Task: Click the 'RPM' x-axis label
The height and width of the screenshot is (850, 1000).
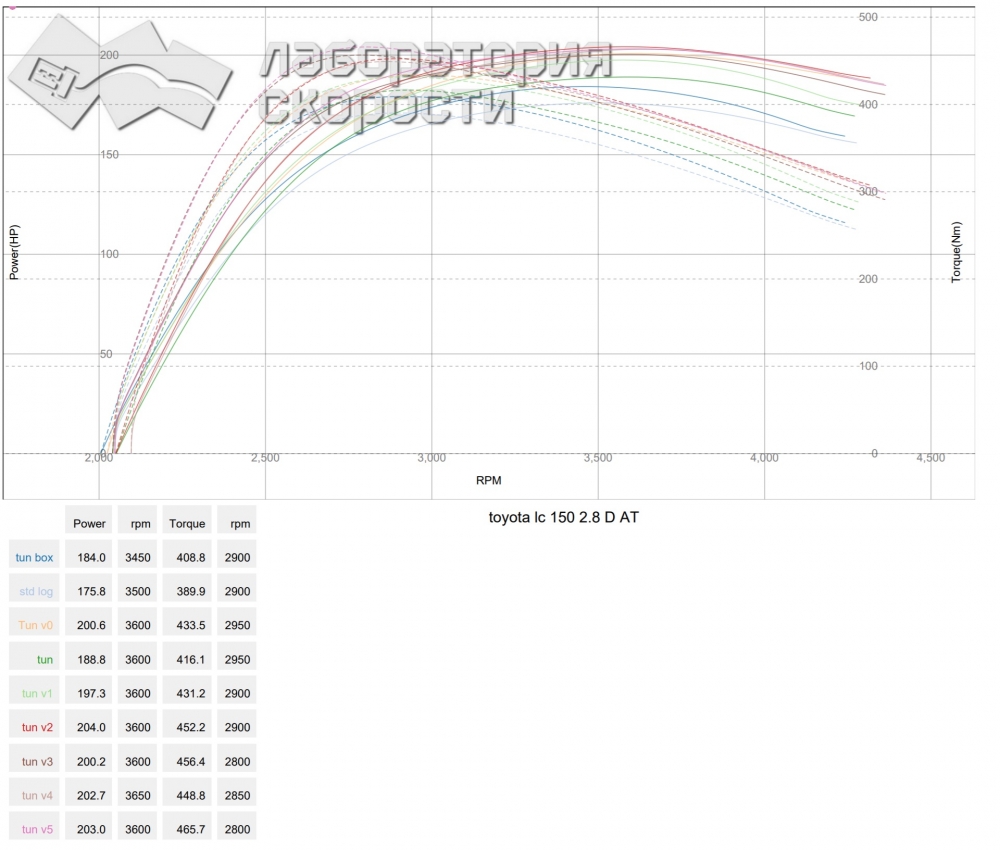Action: 489,480
